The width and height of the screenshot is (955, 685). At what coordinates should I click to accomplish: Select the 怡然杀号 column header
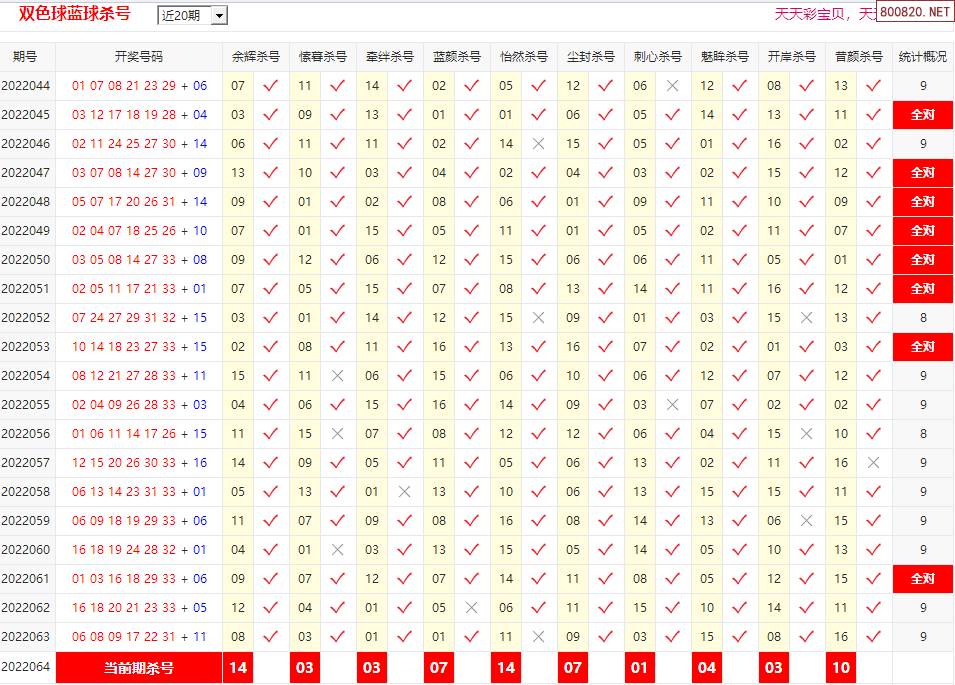click(524, 57)
